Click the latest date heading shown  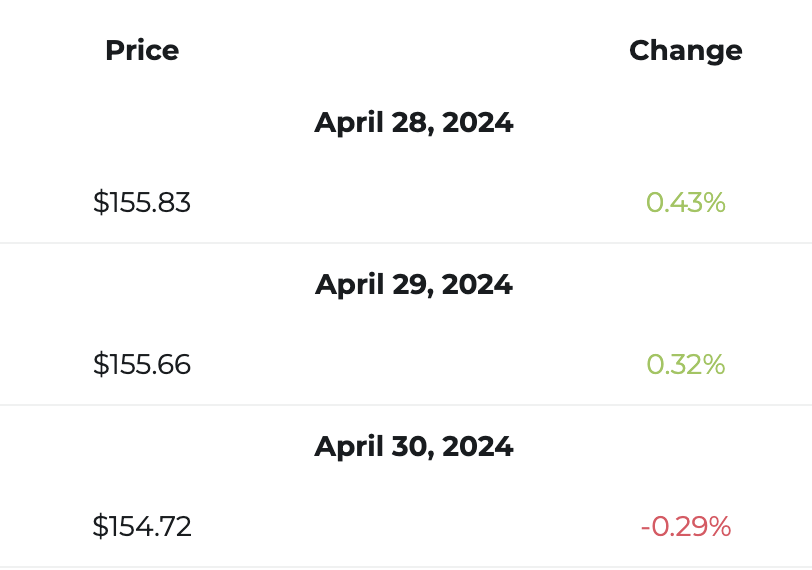413,446
